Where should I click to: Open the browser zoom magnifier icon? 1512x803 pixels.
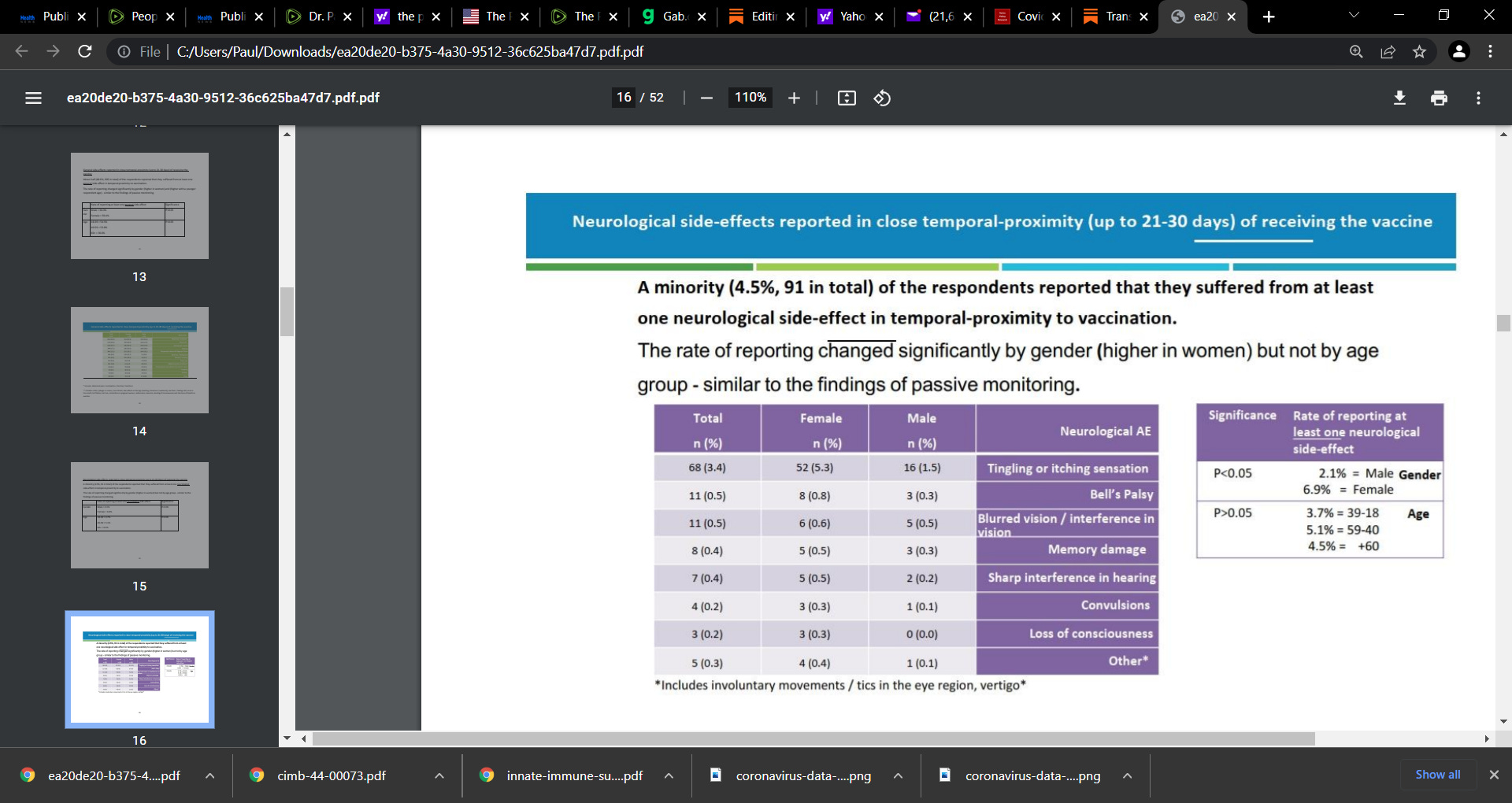tap(1356, 51)
